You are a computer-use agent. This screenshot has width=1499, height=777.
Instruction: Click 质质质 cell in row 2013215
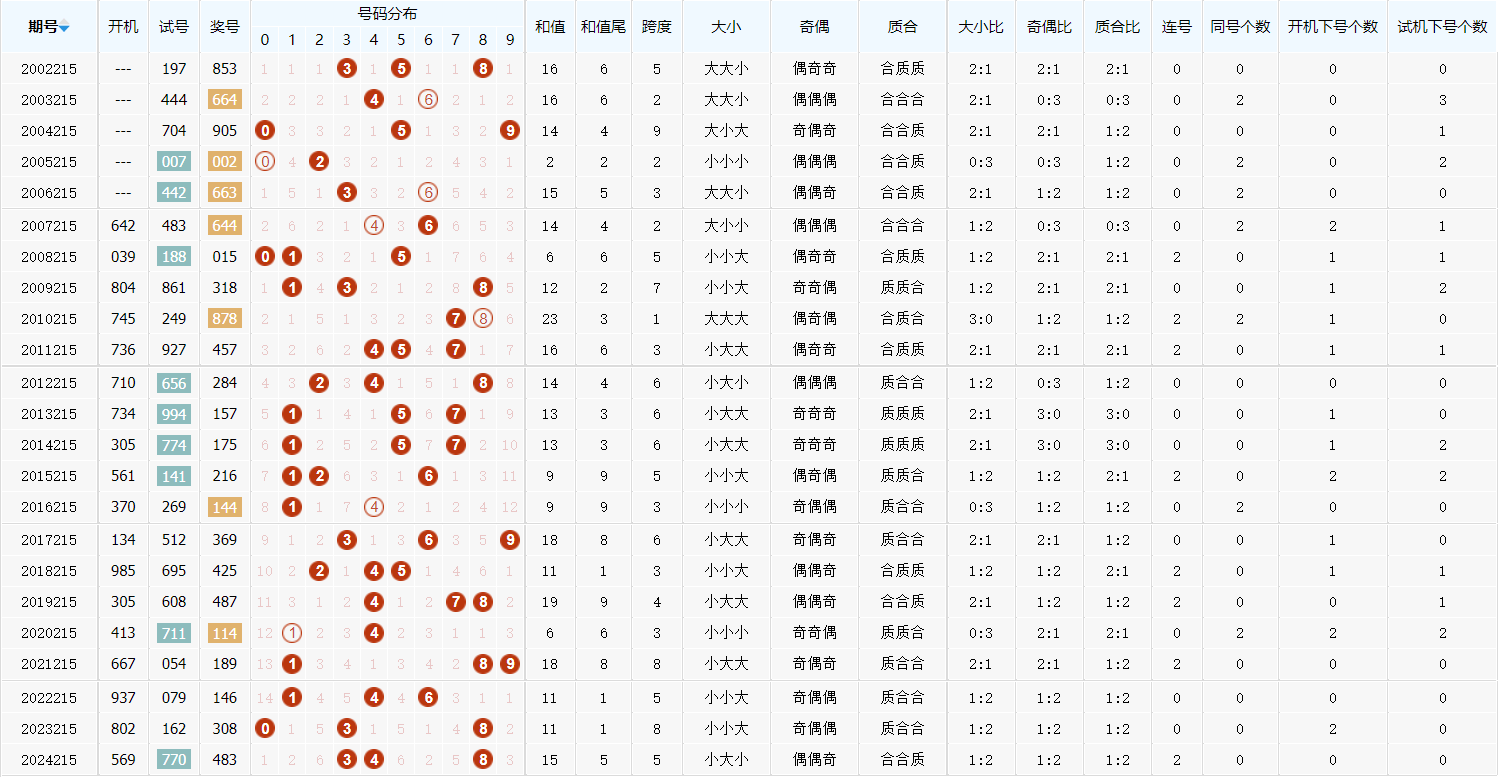click(x=903, y=414)
